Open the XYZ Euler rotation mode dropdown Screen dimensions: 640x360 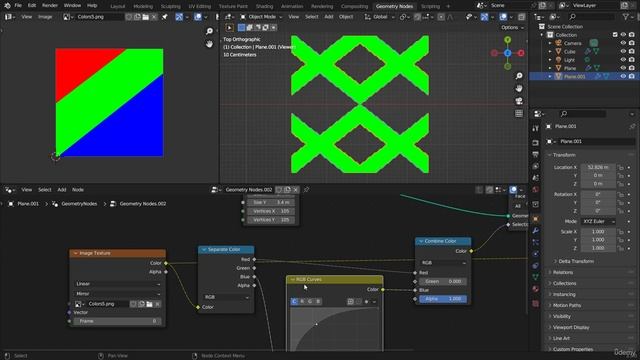598,221
